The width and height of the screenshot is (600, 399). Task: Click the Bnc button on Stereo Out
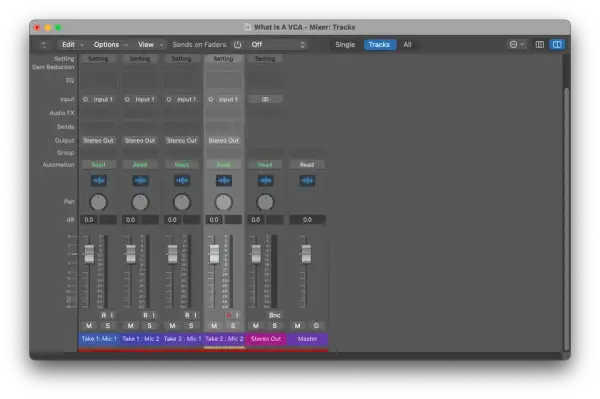pos(274,315)
